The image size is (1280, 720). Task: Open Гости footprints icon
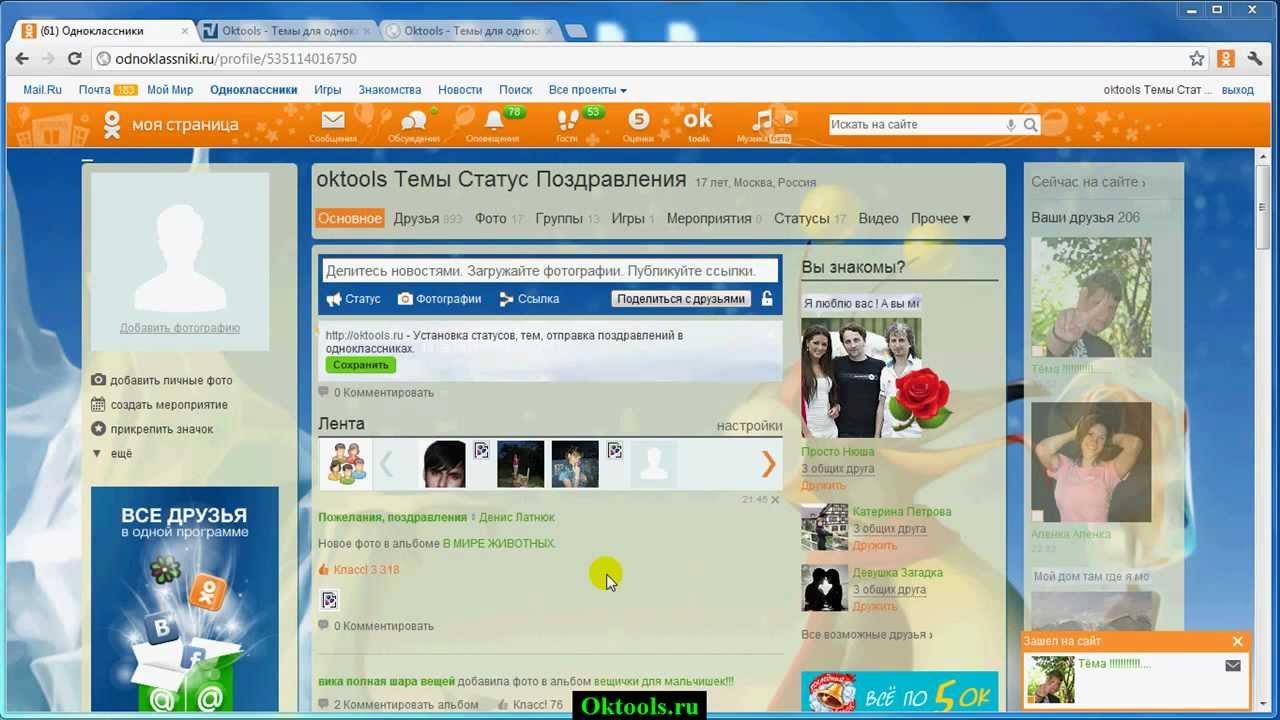(x=567, y=120)
